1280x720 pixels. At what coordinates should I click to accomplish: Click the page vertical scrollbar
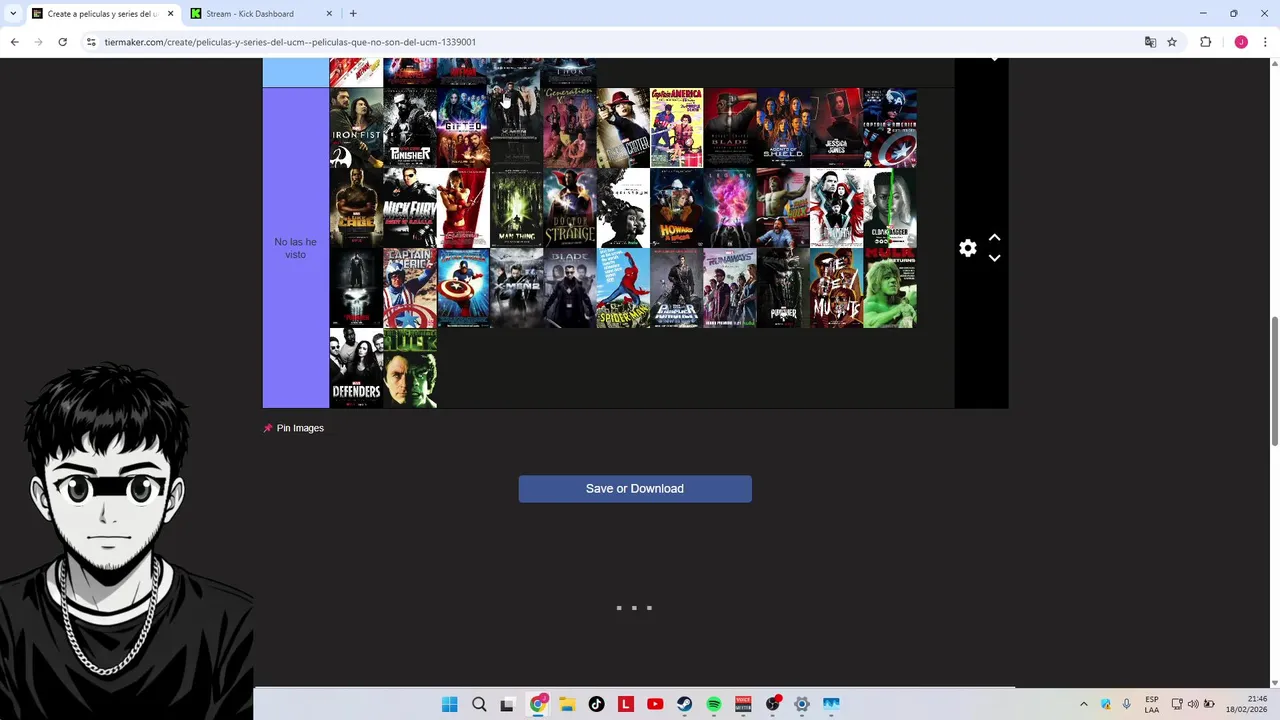click(1274, 380)
